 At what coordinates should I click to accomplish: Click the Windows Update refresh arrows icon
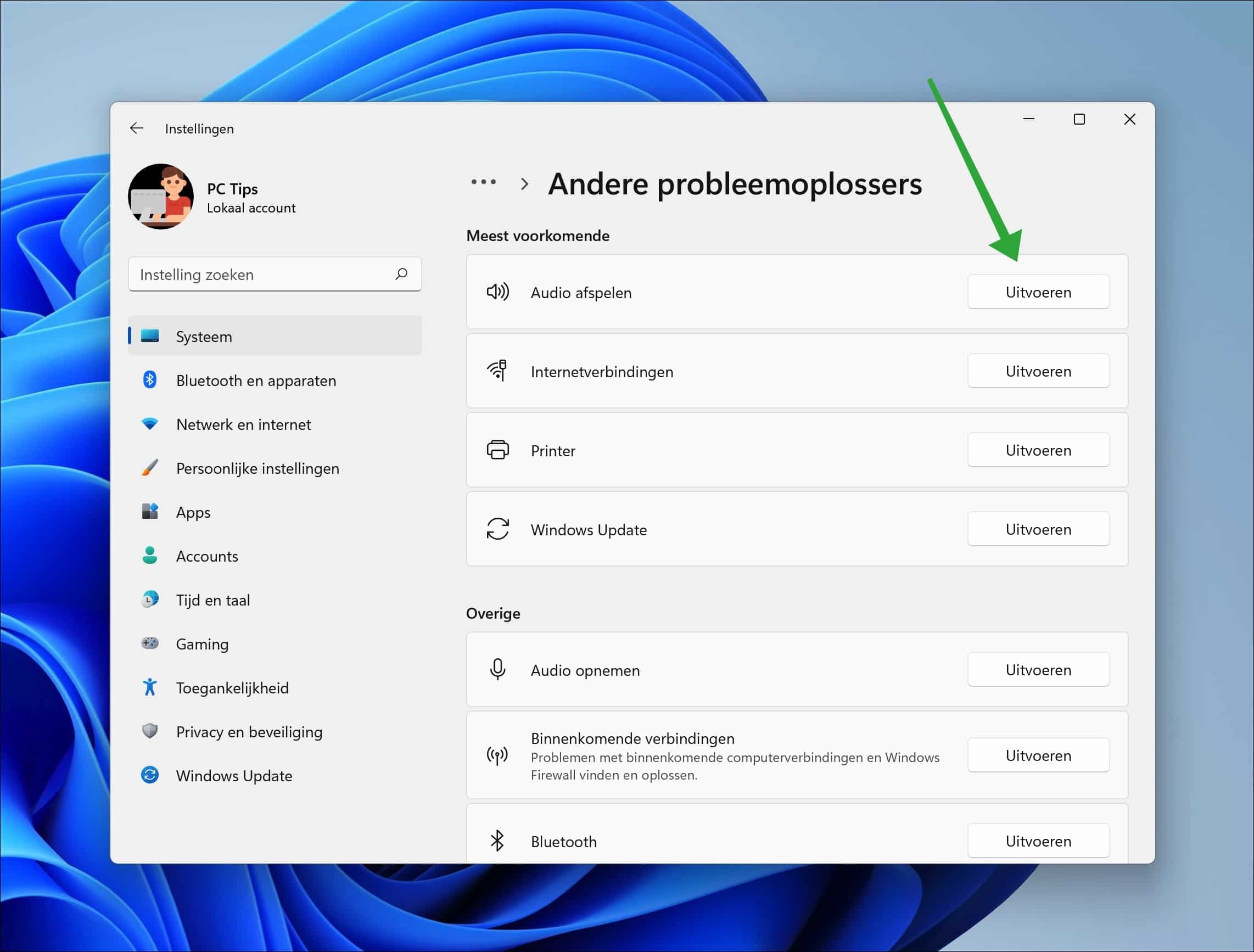coord(497,529)
